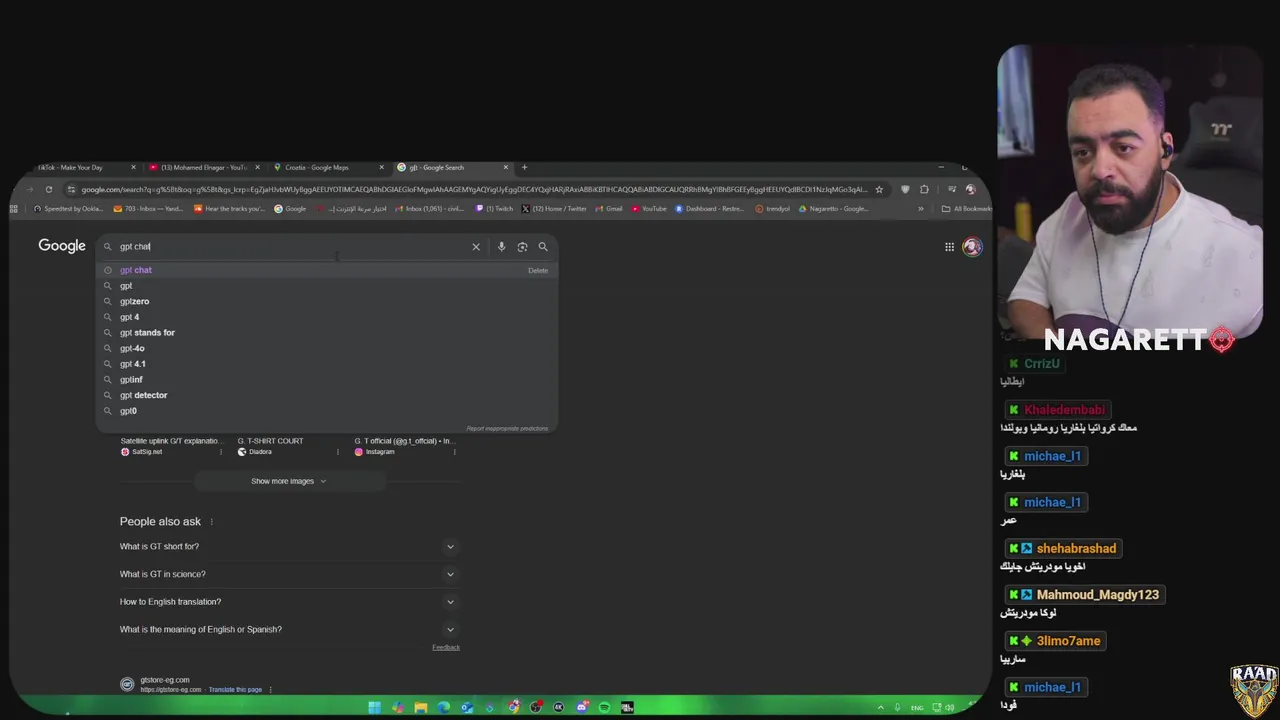
Task: Select the 'gpt 4' suggestion
Action: pyautogui.click(x=326, y=317)
